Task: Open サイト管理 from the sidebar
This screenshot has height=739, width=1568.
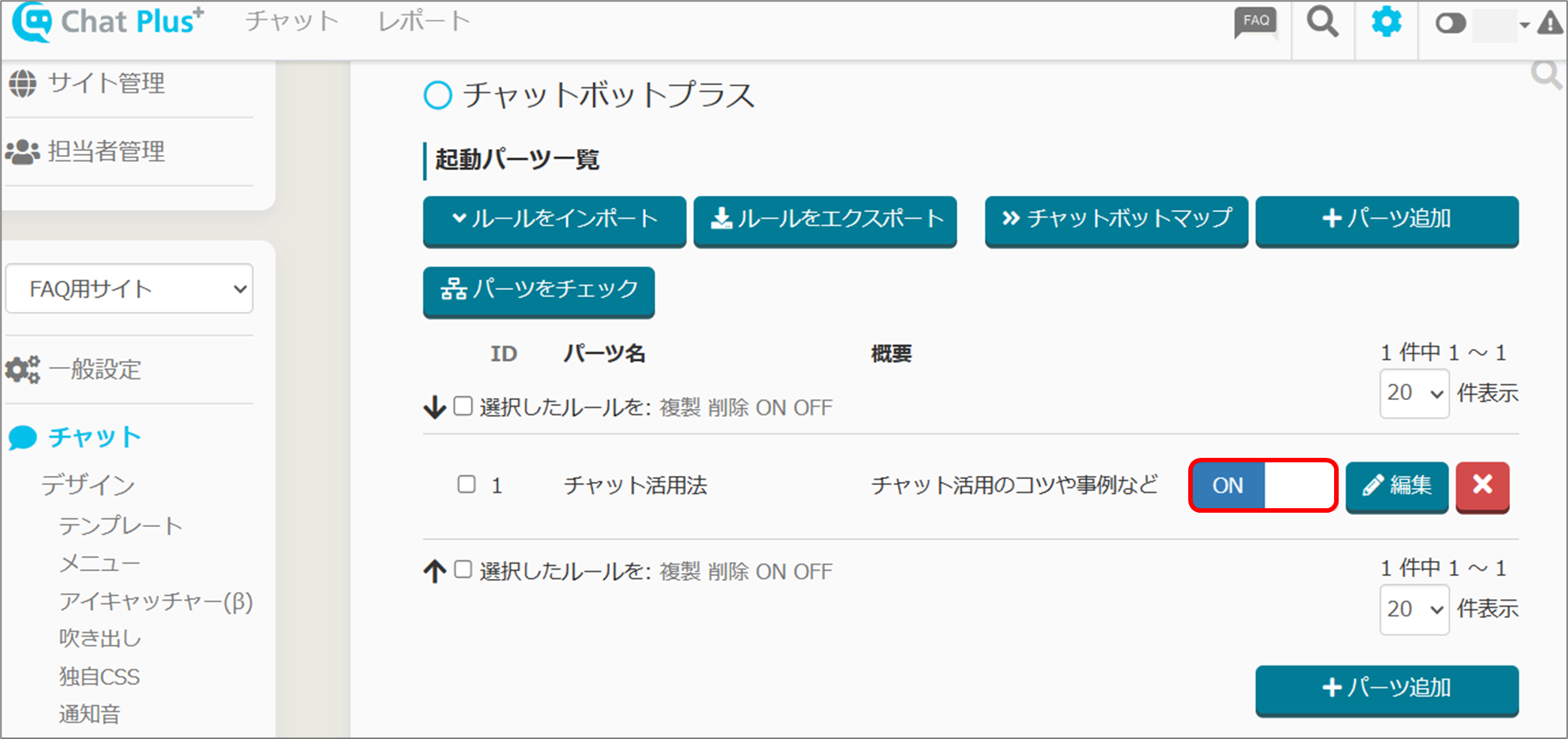Action: click(106, 83)
